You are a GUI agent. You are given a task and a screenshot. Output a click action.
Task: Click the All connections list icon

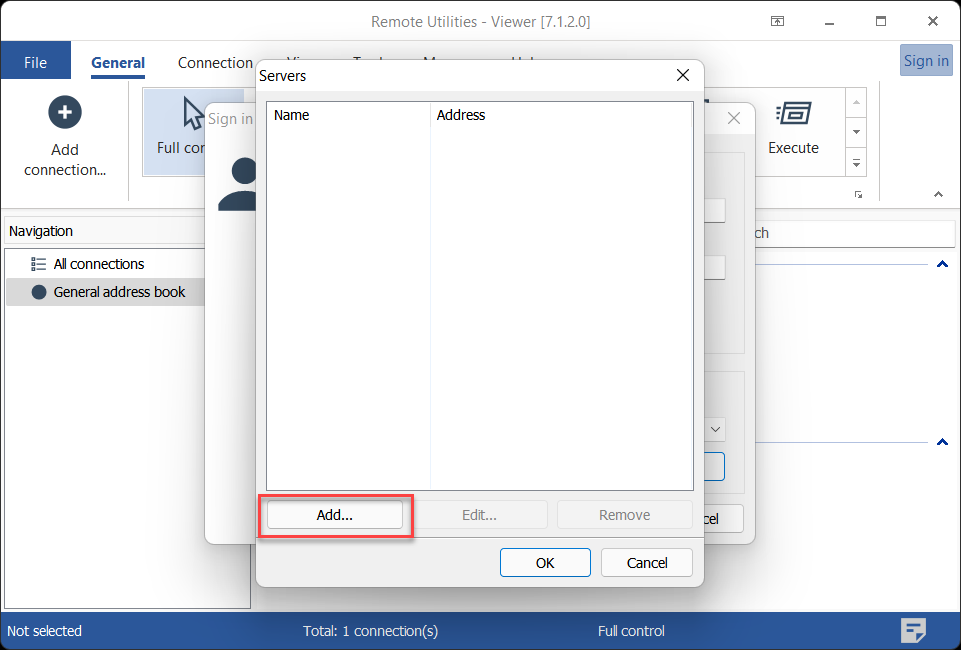pyautogui.click(x=39, y=264)
